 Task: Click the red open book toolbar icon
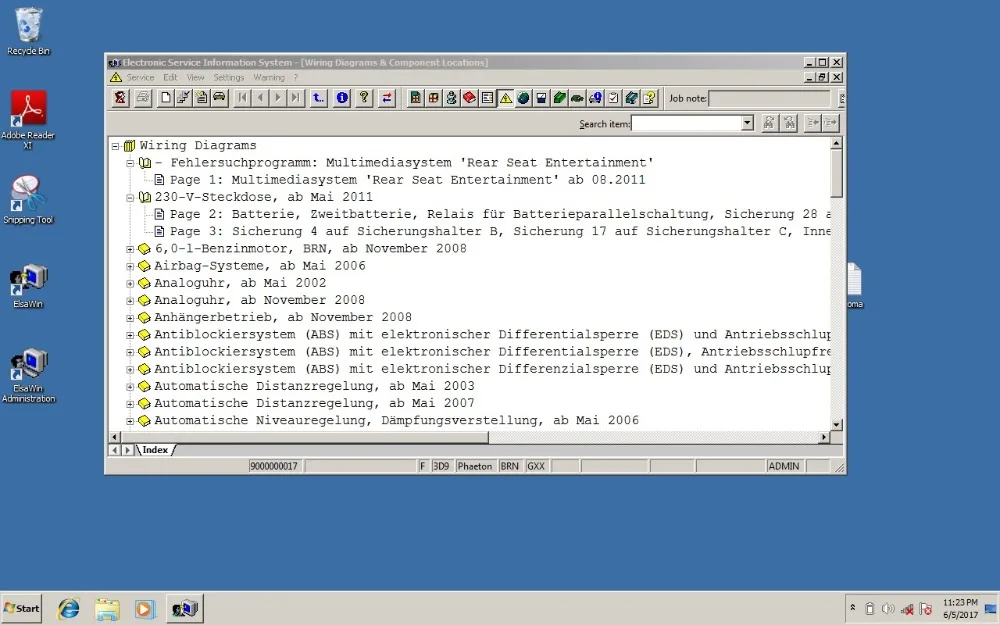[x=469, y=98]
